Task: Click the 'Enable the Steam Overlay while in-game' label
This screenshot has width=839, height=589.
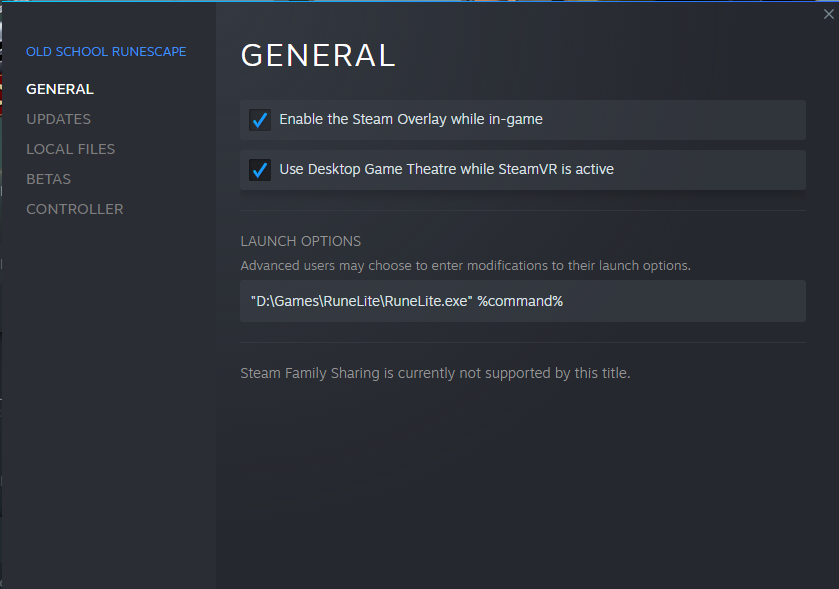Action: click(x=410, y=120)
